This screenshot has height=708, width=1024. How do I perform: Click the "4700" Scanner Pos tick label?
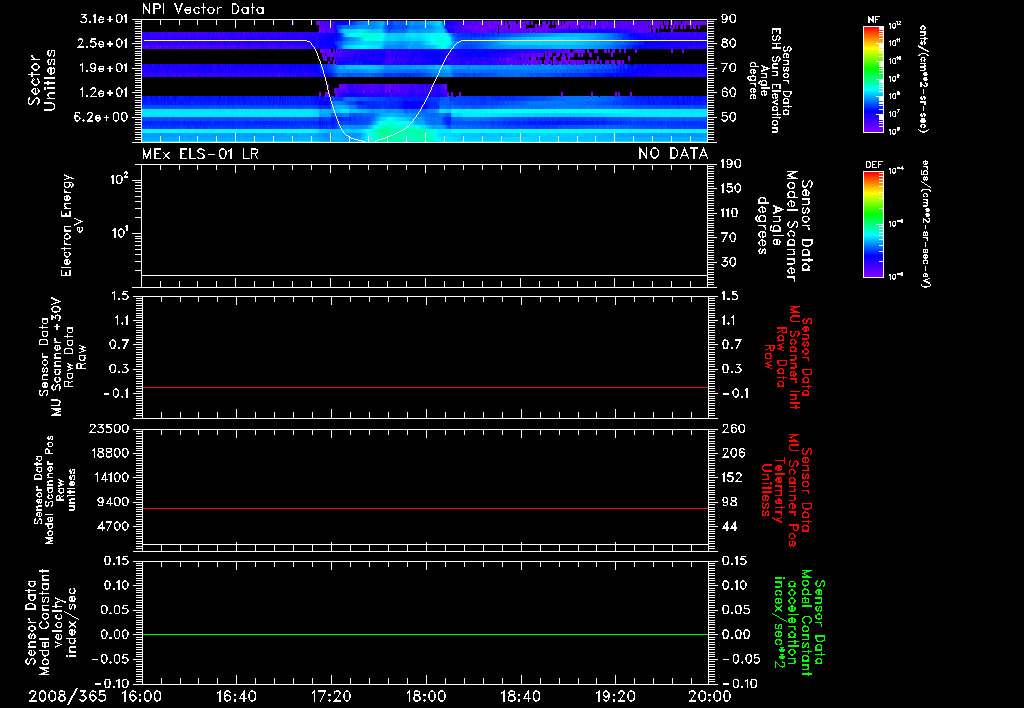(112, 526)
